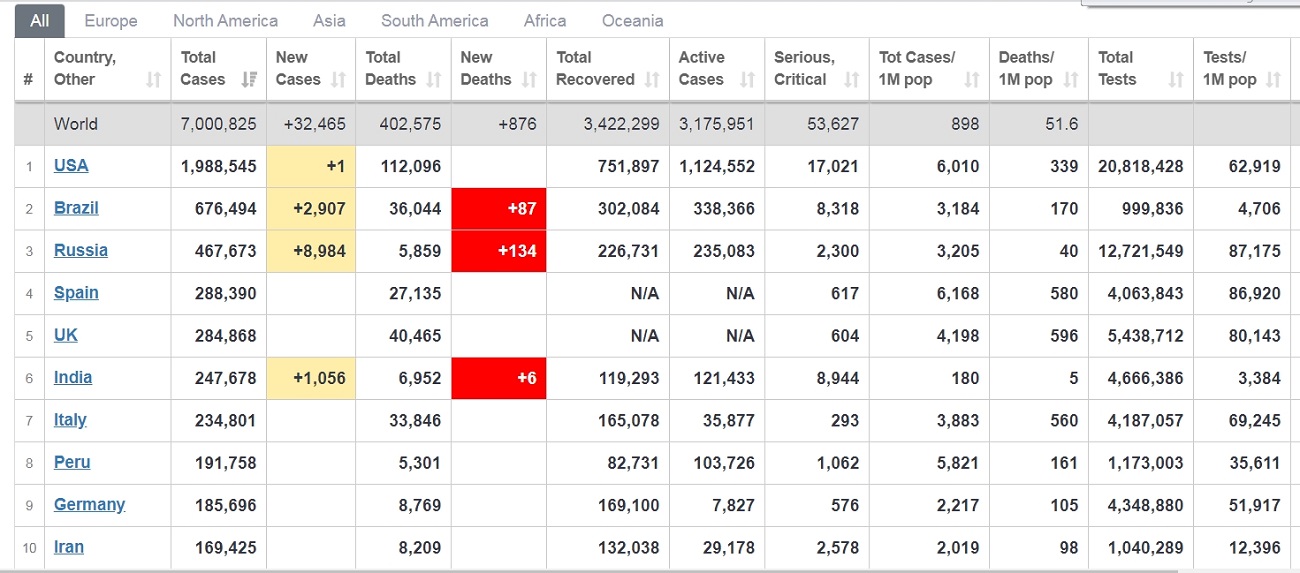1300x573 pixels.
Task: Open the Asia tab
Action: (x=329, y=21)
